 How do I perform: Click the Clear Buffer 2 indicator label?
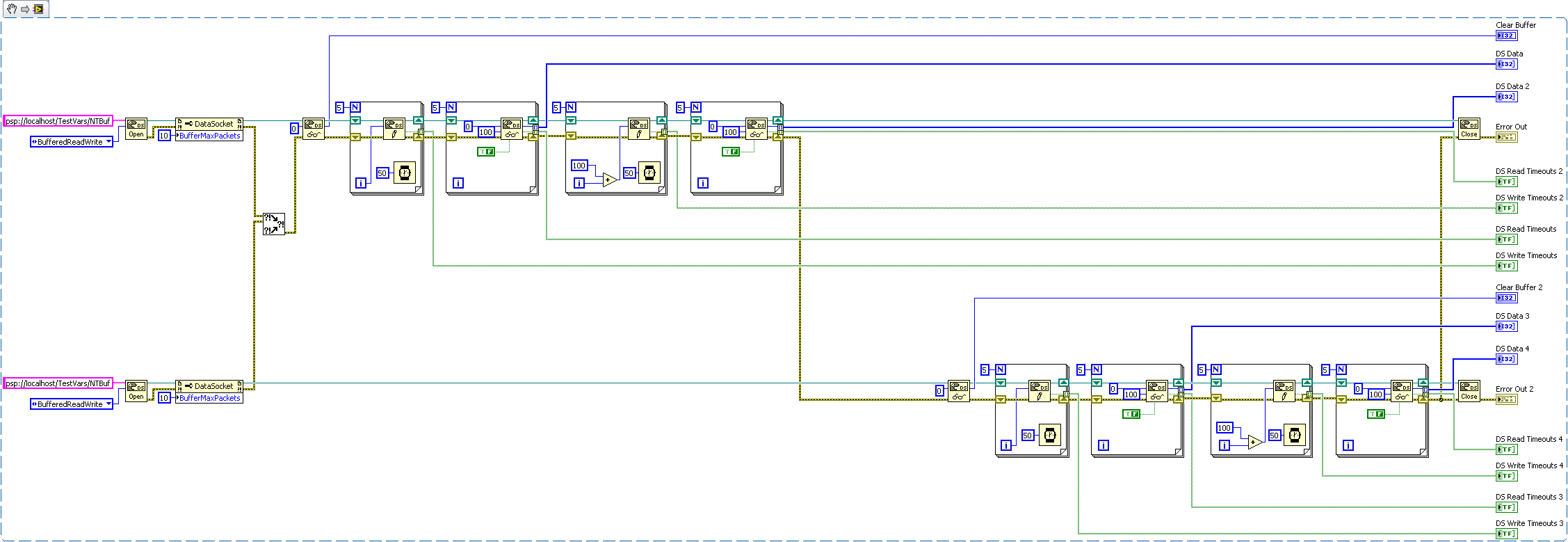pos(1519,287)
